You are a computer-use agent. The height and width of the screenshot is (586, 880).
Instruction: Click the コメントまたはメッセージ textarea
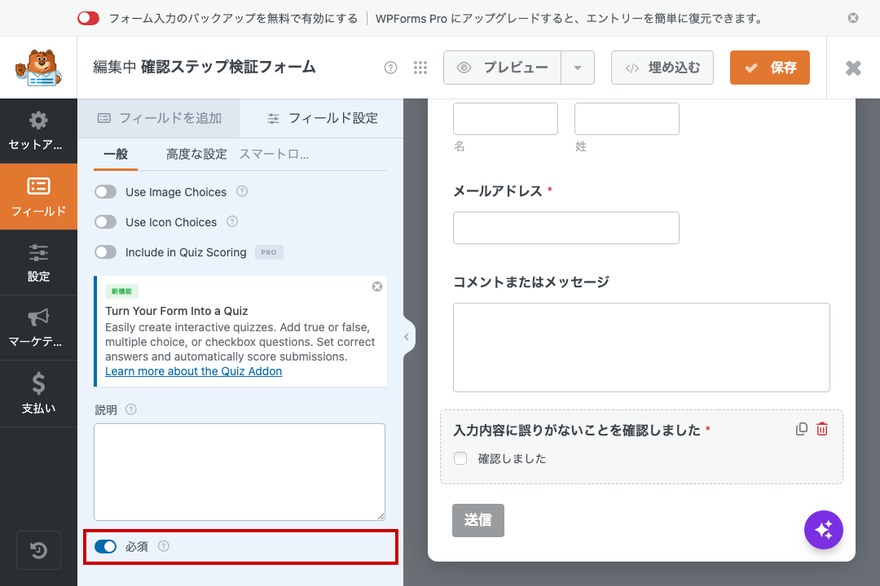click(641, 347)
